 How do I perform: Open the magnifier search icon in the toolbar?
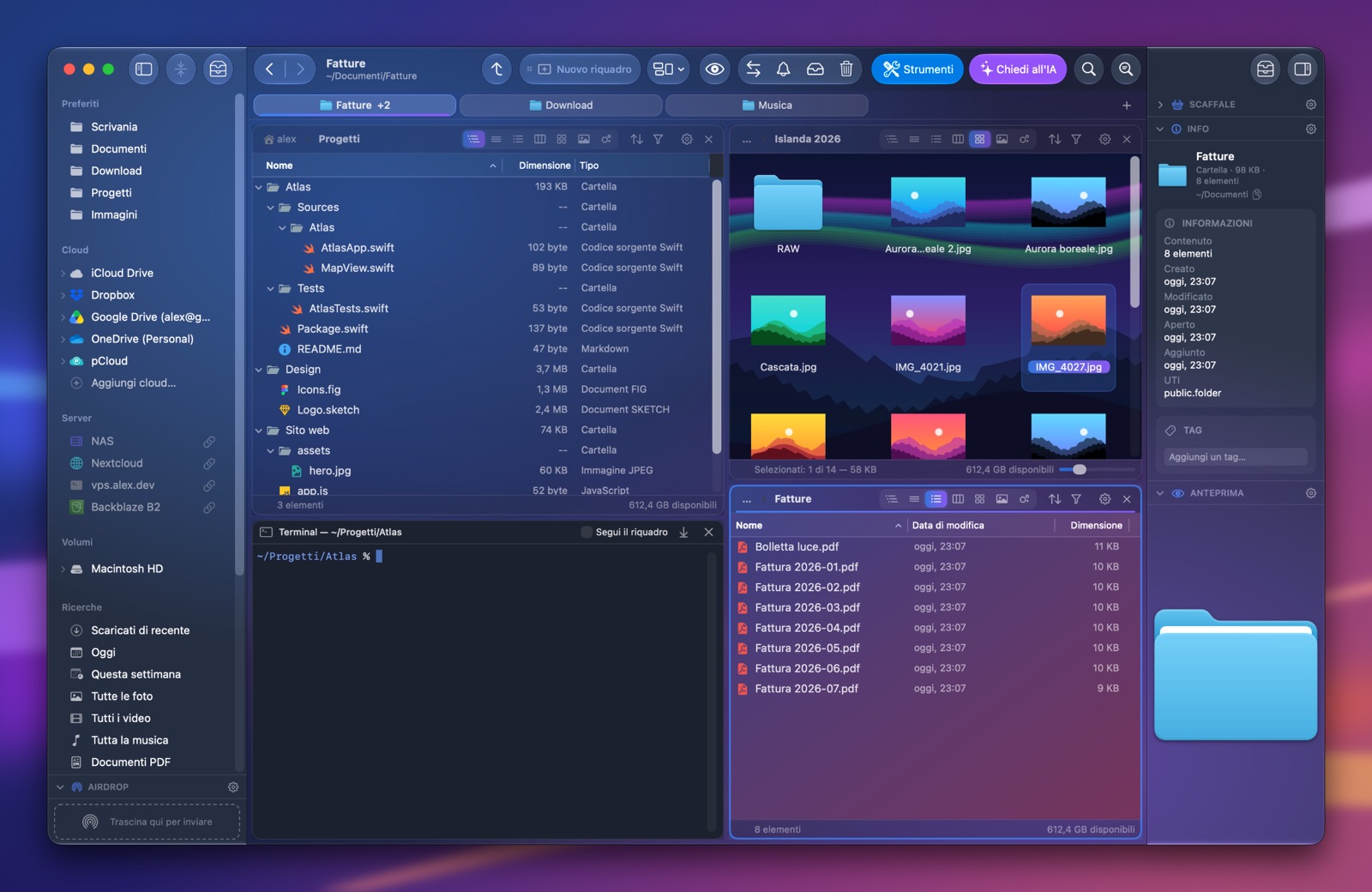pyautogui.click(x=1088, y=69)
